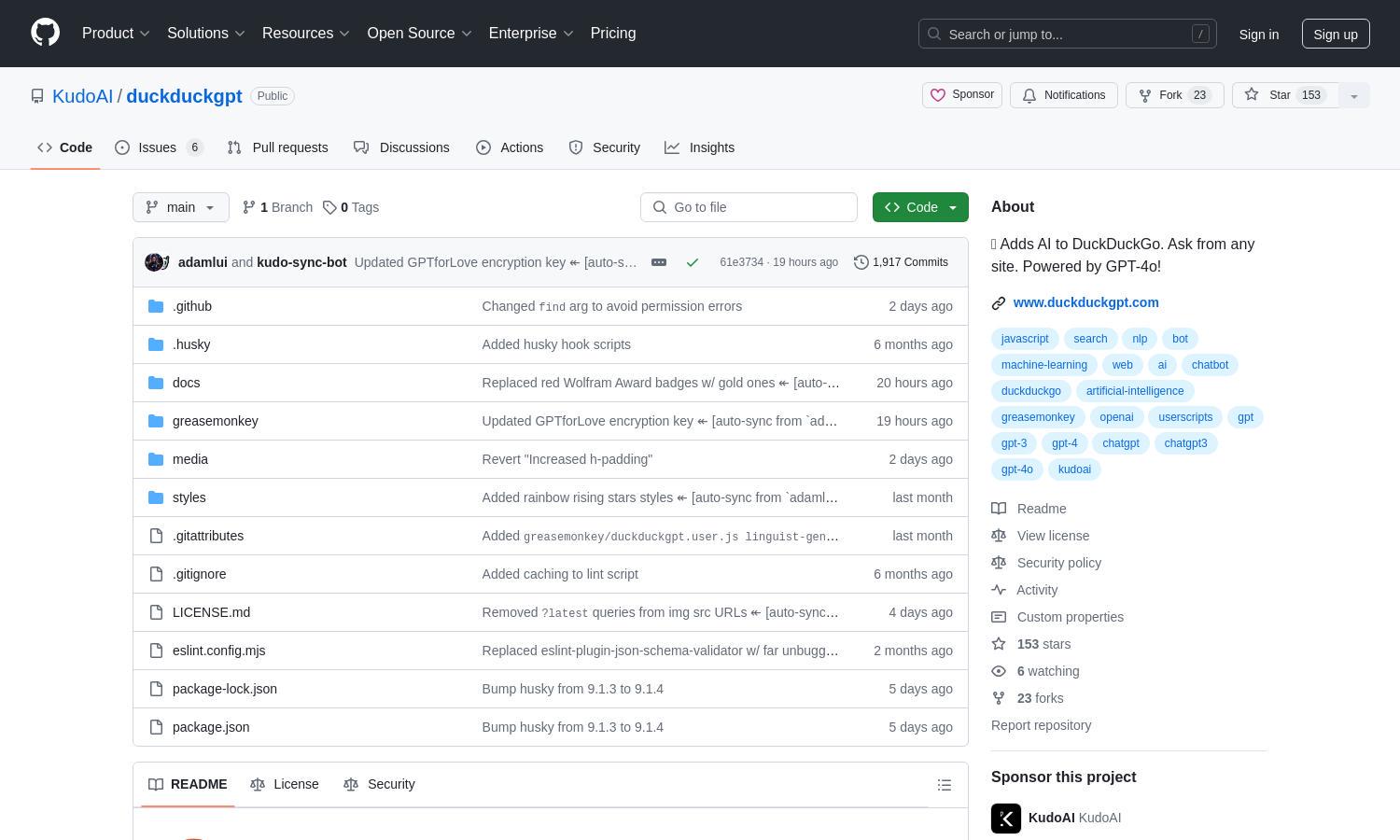
Task: Click the adamlui avatar image
Action: click(x=154, y=262)
